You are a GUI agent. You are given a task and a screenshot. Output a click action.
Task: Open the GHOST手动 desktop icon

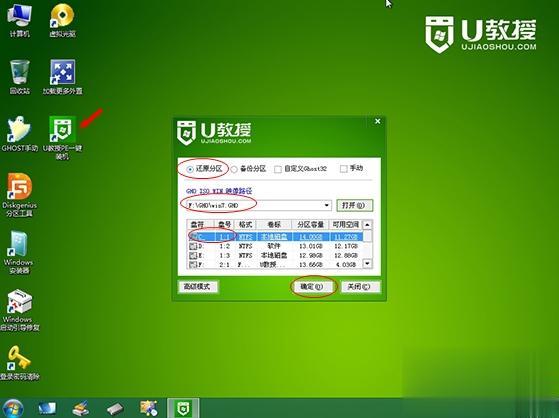point(19,134)
